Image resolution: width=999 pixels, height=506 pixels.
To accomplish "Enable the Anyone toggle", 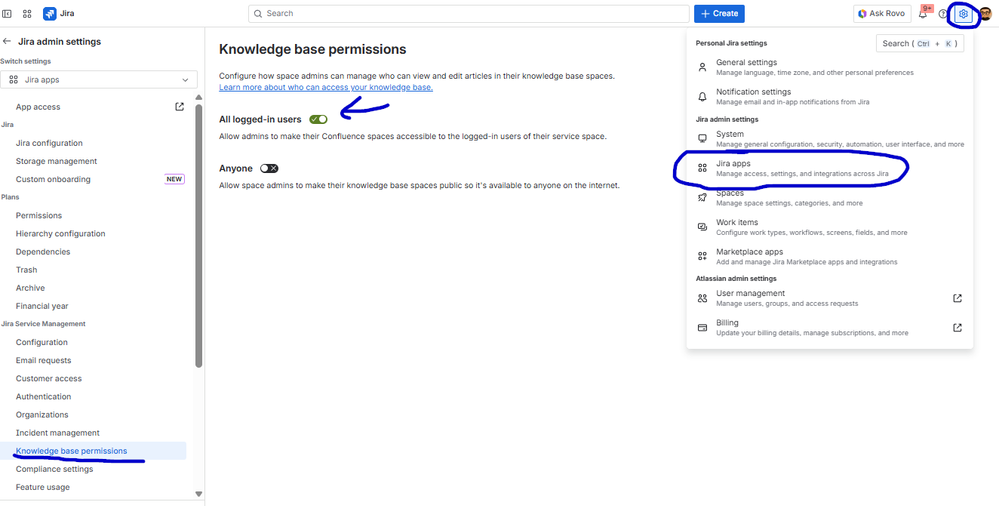I will [269, 168].
